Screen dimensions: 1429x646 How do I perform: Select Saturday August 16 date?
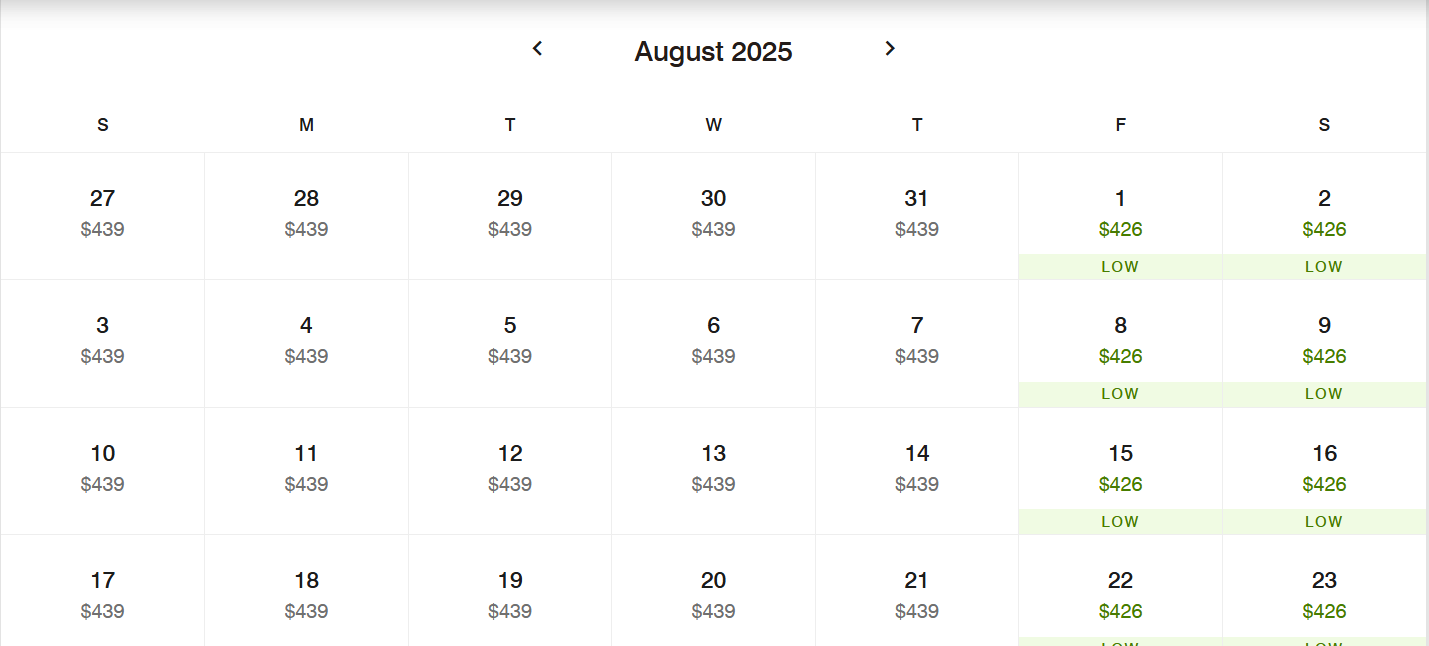(x=1324, y=471)
